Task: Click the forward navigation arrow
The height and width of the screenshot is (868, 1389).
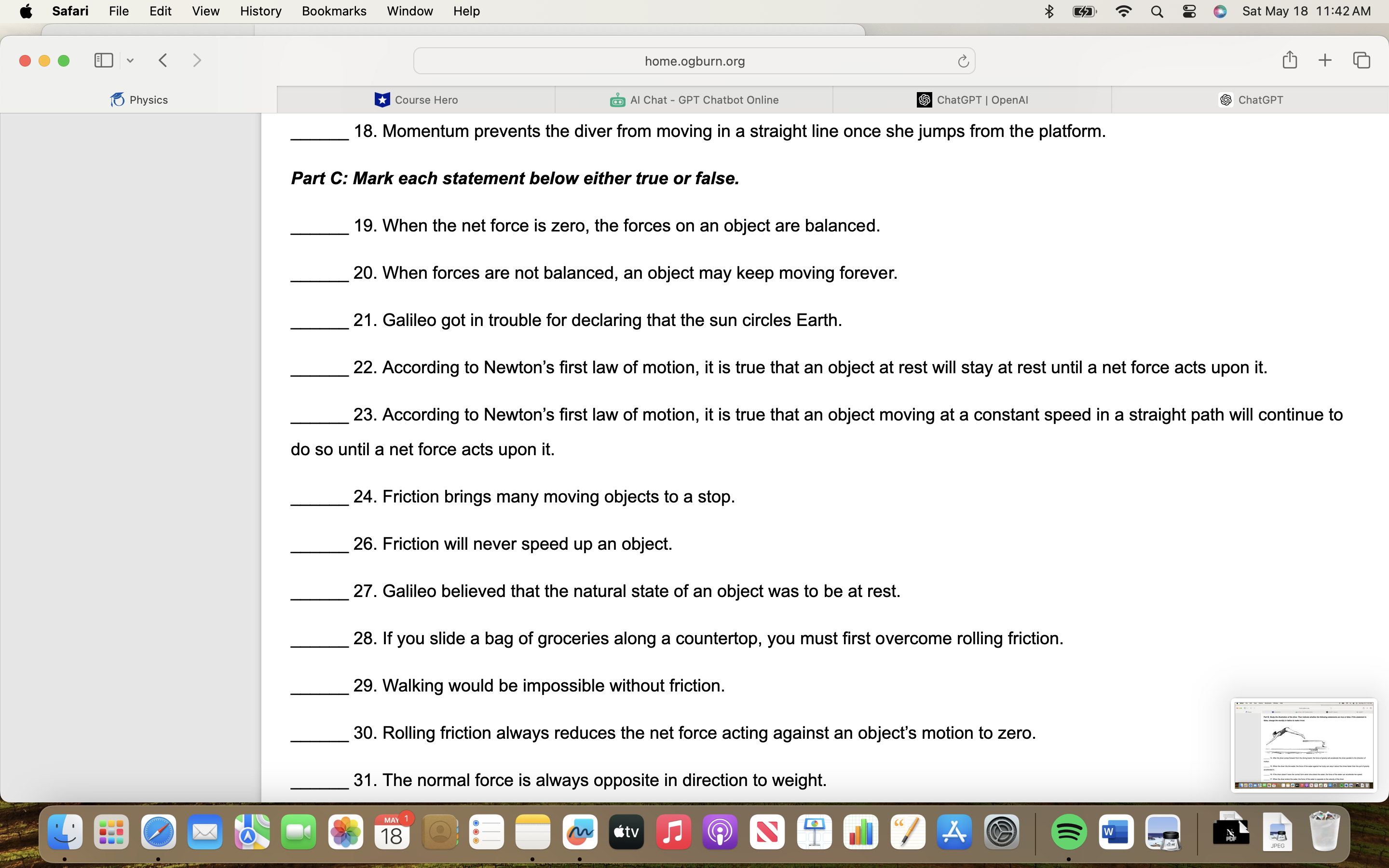Action: 197,60
